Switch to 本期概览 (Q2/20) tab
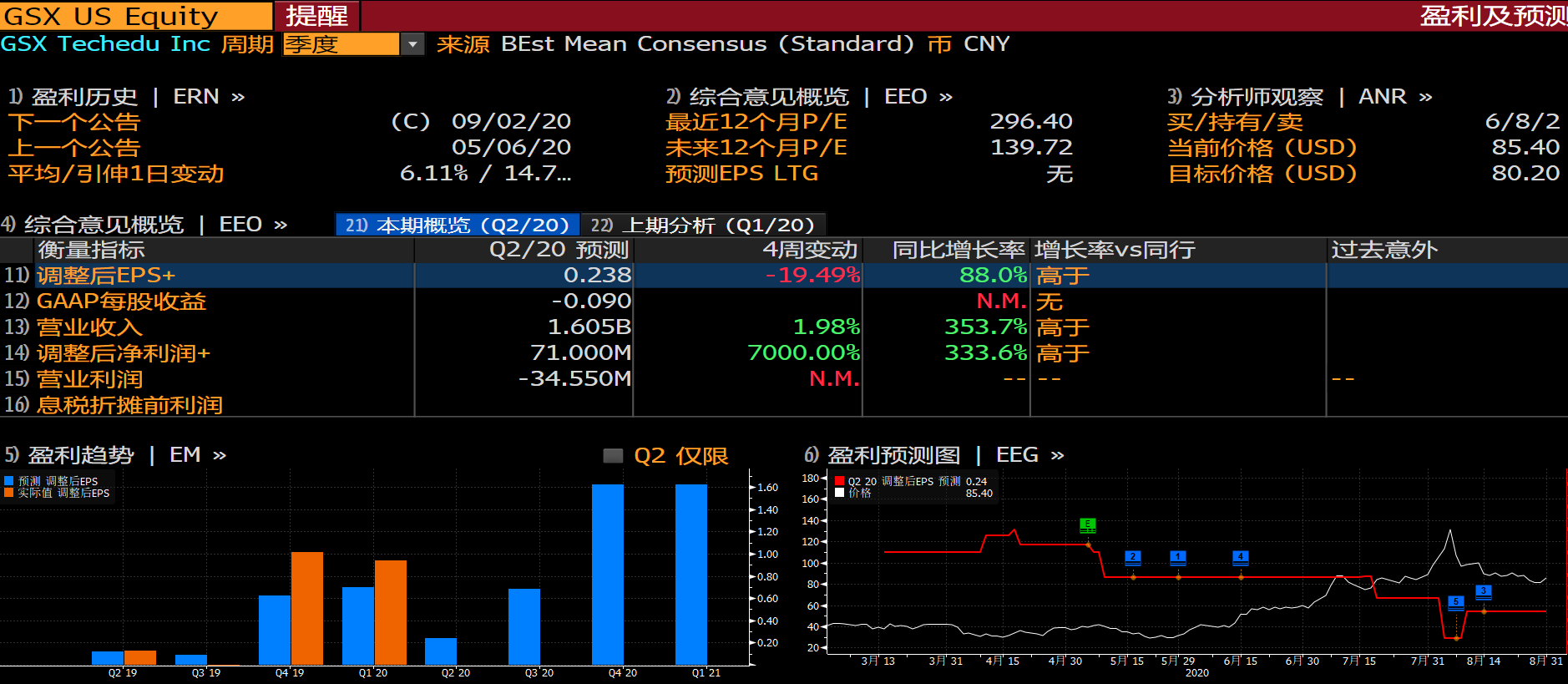Viewport: 1568px width, 684px height. click(x=458, y=225)
